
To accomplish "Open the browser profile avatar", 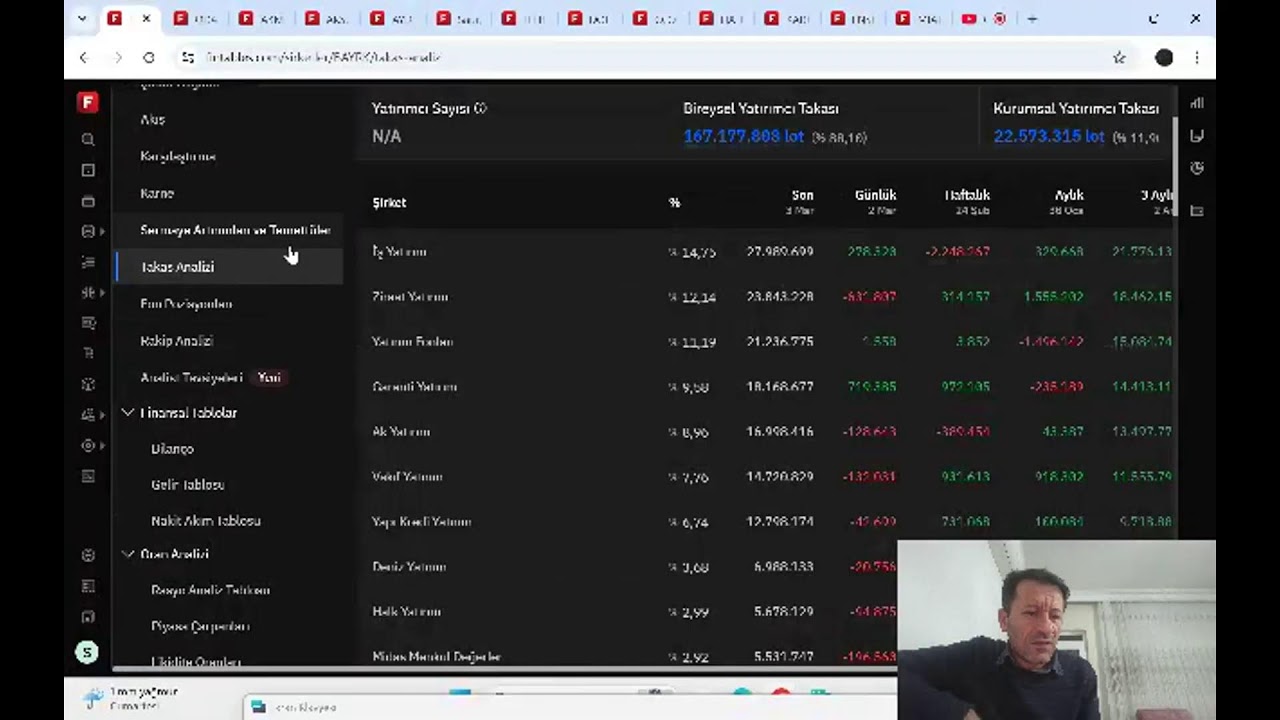I will click(x=1164, y=57).
